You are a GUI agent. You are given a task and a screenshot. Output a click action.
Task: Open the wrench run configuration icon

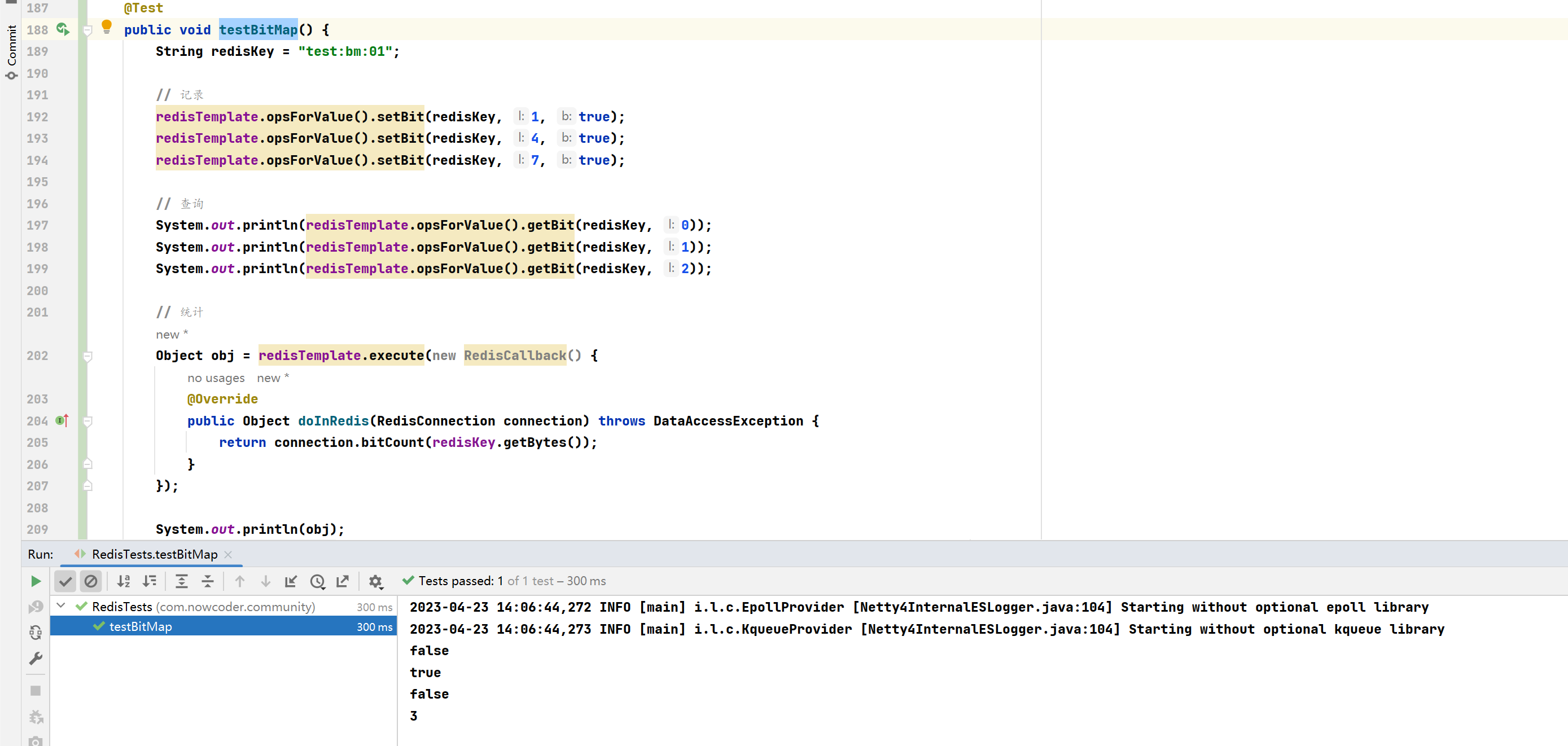pos(36,659)
